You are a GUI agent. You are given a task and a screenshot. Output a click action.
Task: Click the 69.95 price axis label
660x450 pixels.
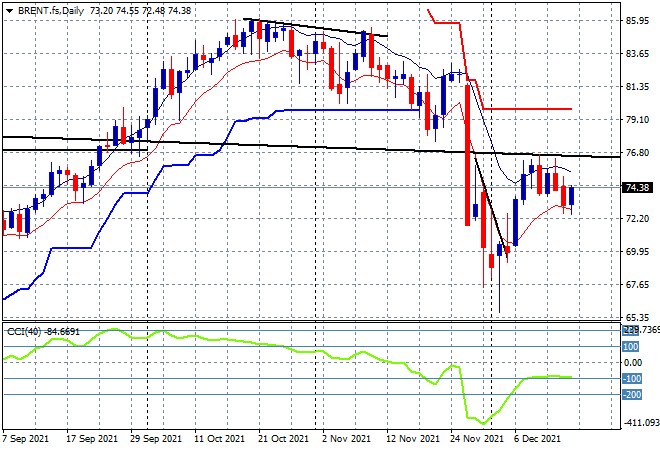(637, 251)
